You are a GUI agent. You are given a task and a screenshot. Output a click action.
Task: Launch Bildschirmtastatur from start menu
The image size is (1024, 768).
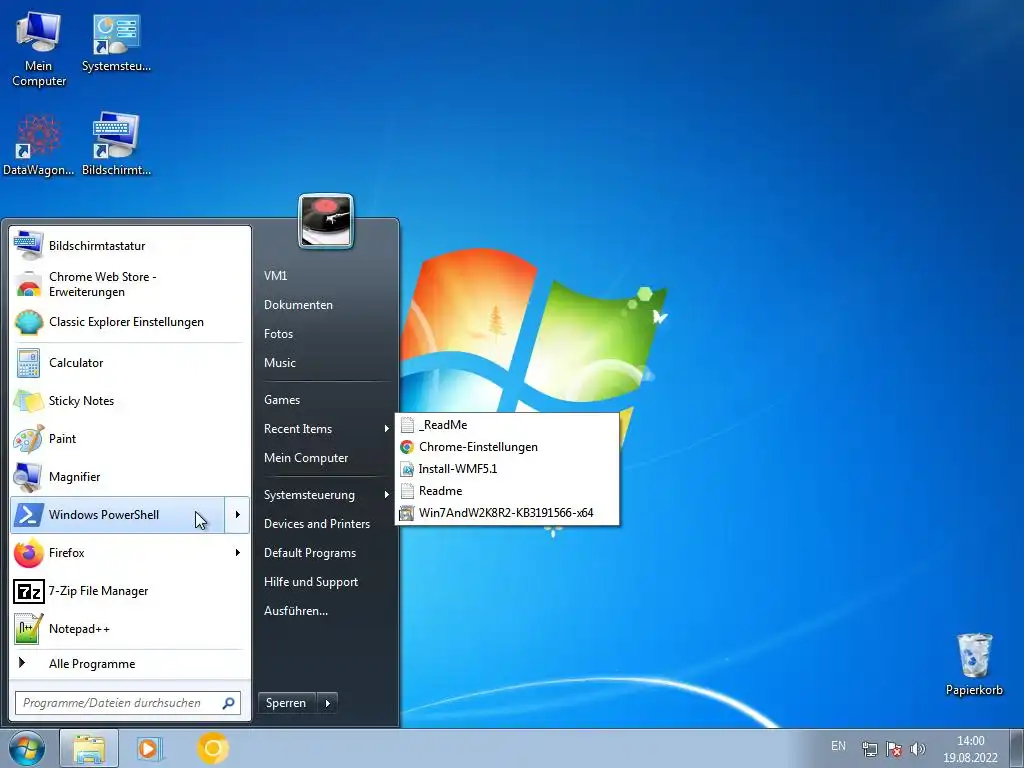[x=131, y=246]
